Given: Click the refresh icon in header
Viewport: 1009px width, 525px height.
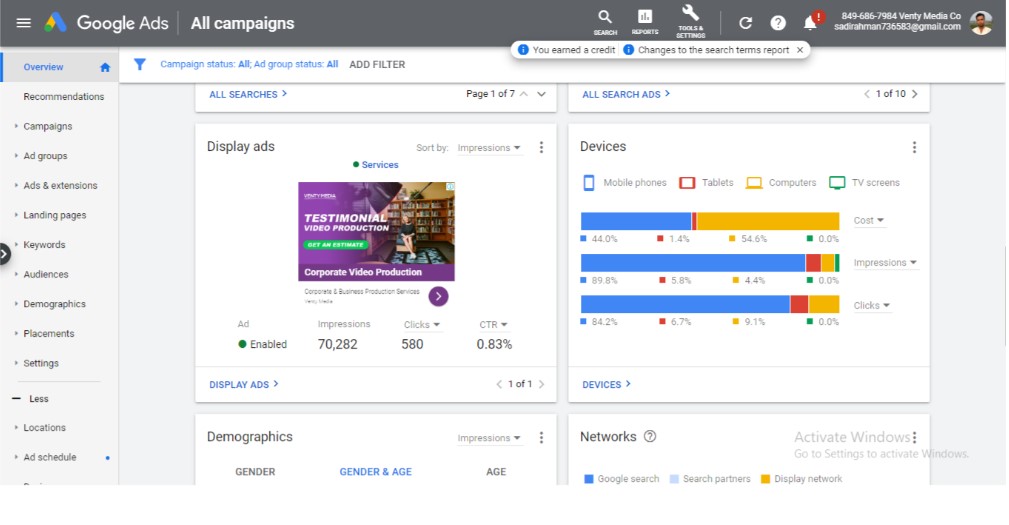Looking at the screenshot, I should pos(745,23).
